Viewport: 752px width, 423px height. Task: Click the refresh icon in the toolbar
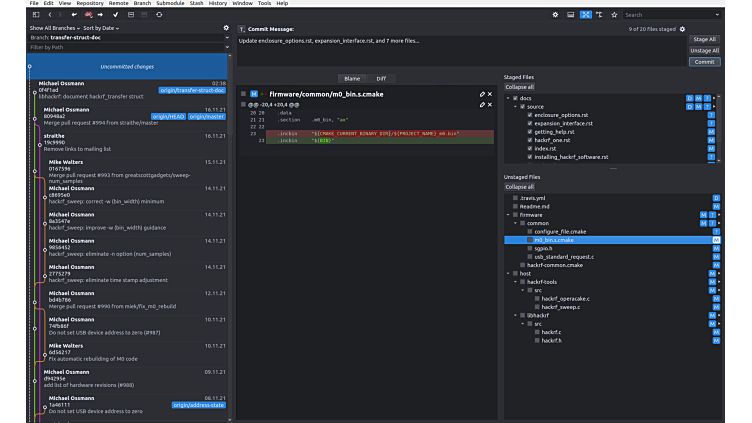click(x=159, y=15)
